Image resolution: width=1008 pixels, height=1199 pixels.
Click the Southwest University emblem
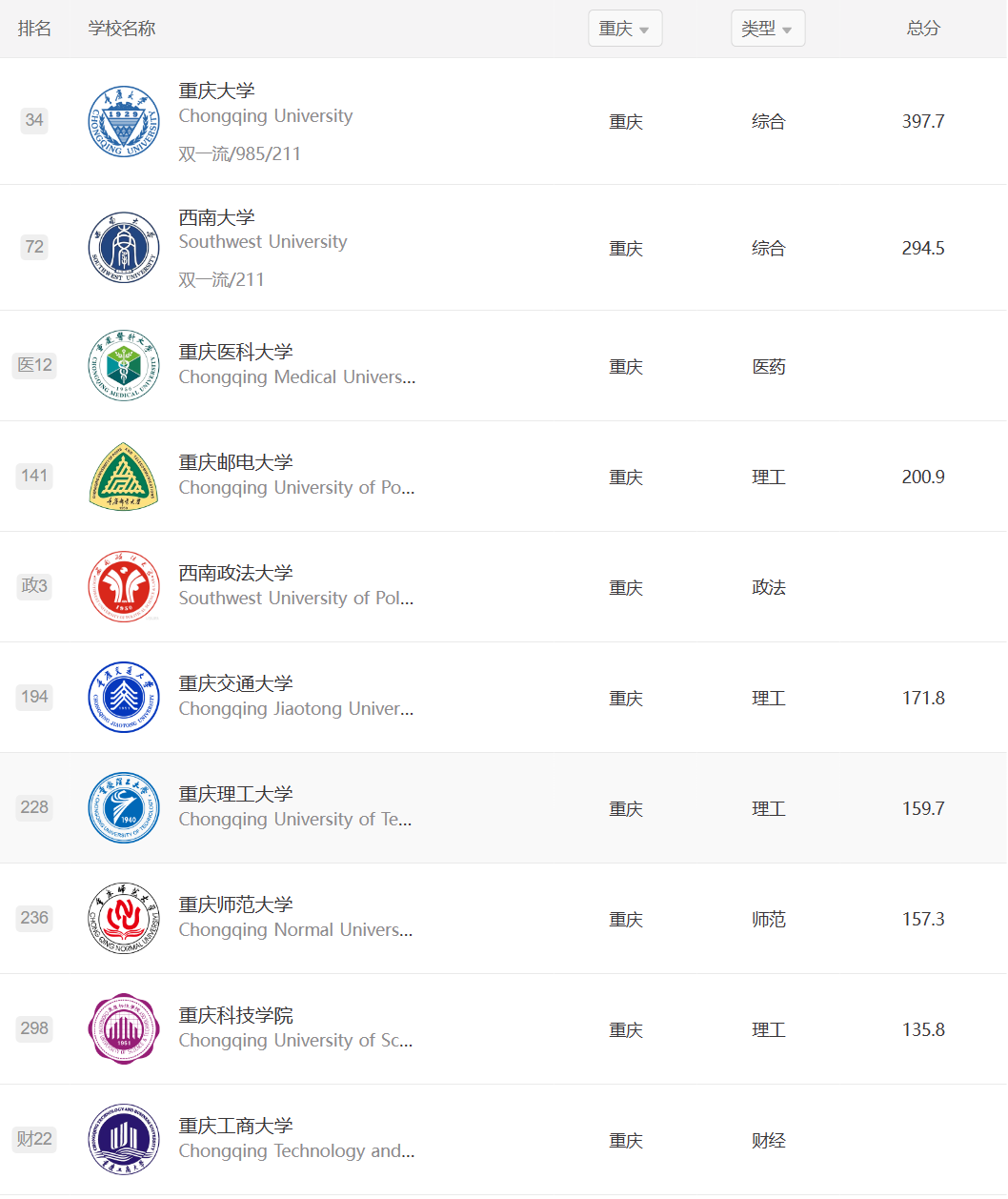click(x=124, y=248)
